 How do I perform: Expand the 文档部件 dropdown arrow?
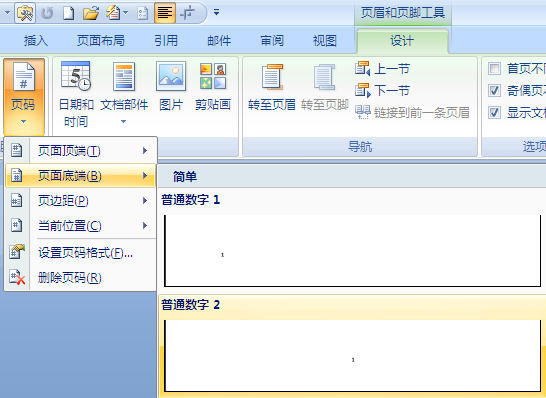[124, 122]
